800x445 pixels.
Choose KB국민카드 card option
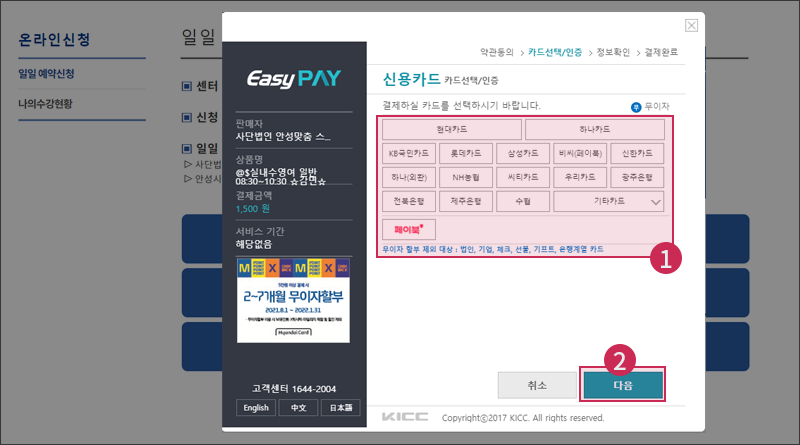[409, 153]
